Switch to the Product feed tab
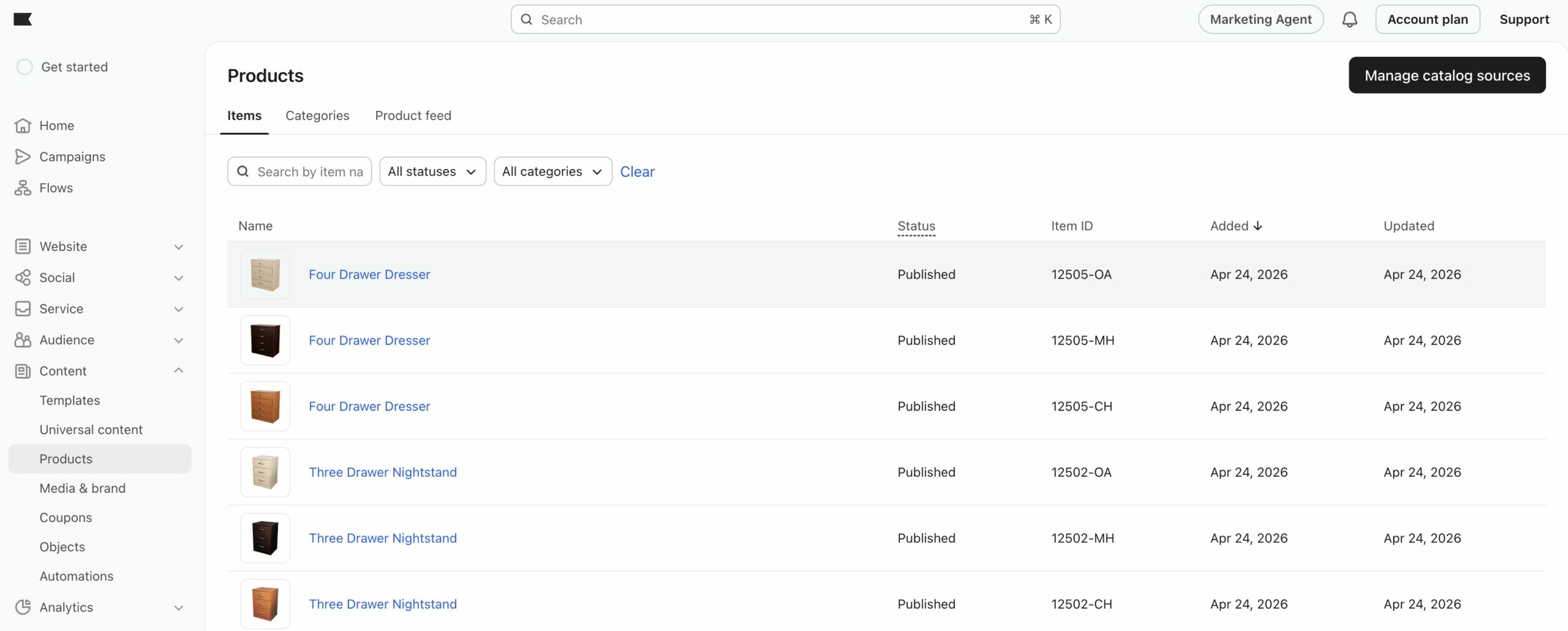This screenshot has width=1568, height=631. pos(413,116)
